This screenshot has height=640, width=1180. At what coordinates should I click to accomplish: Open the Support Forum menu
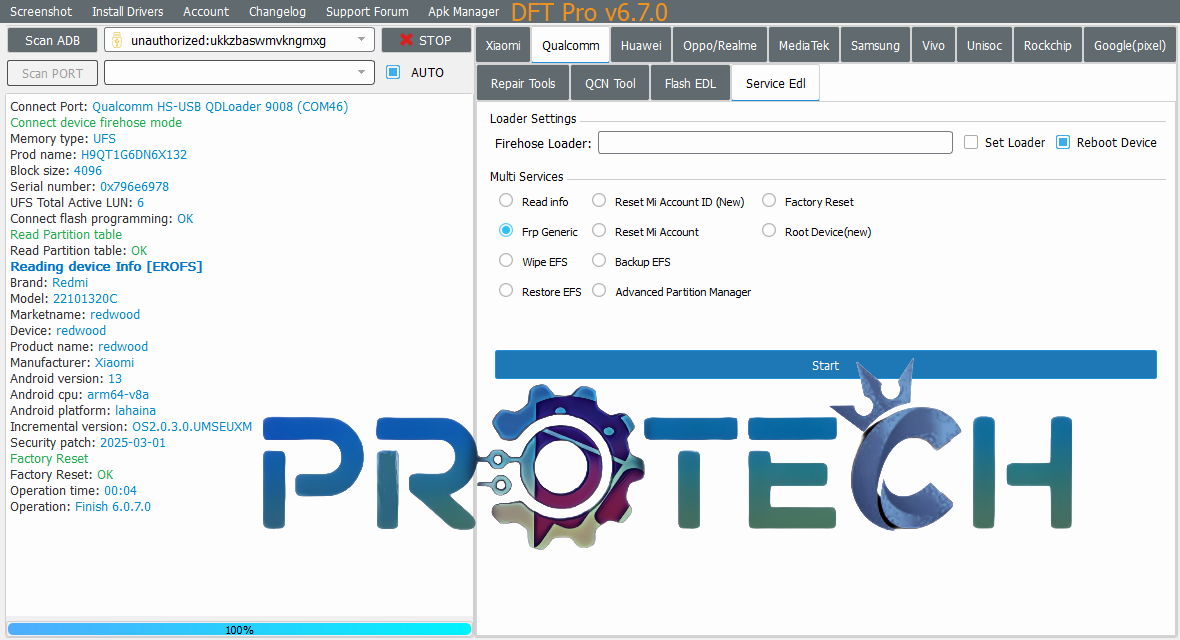pyautogui.click(x=366, y=11)
